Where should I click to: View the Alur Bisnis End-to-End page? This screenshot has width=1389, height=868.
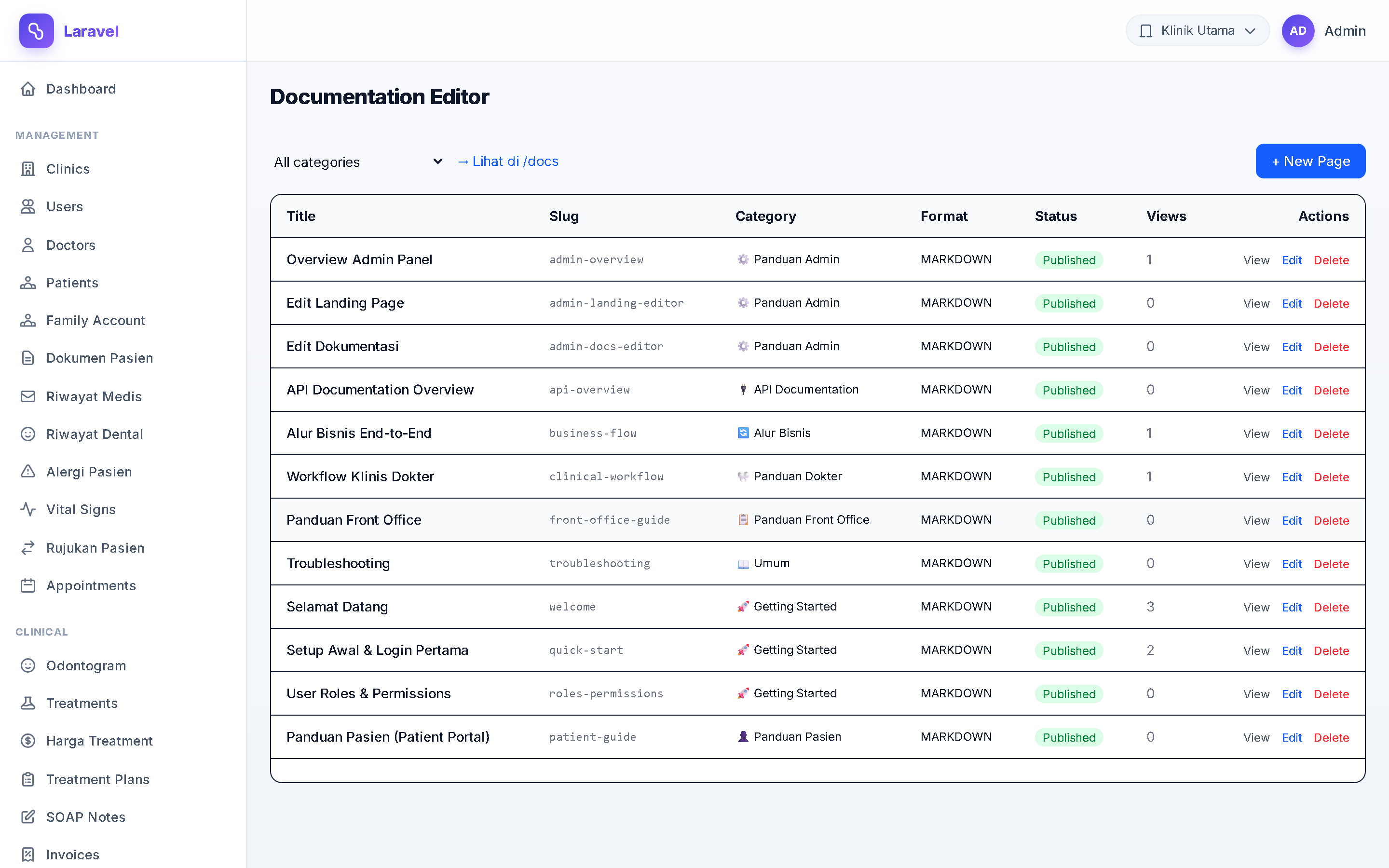(x=1256, y=434)
